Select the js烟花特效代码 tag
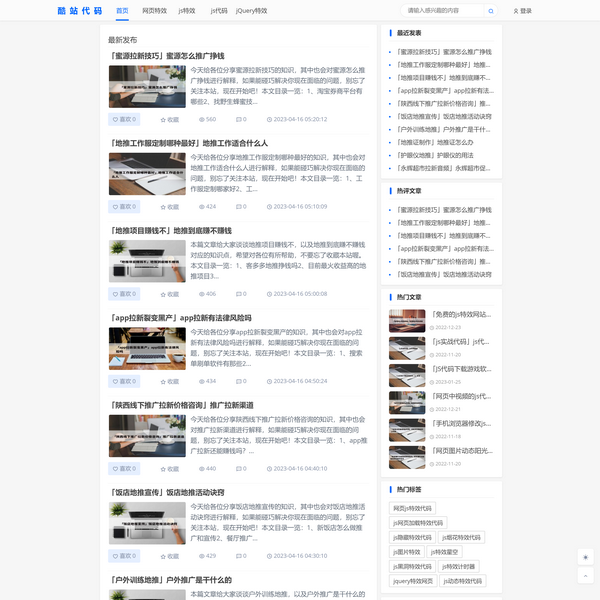Image resolution: width=600 pixels, height=600 pixels. 461,537
